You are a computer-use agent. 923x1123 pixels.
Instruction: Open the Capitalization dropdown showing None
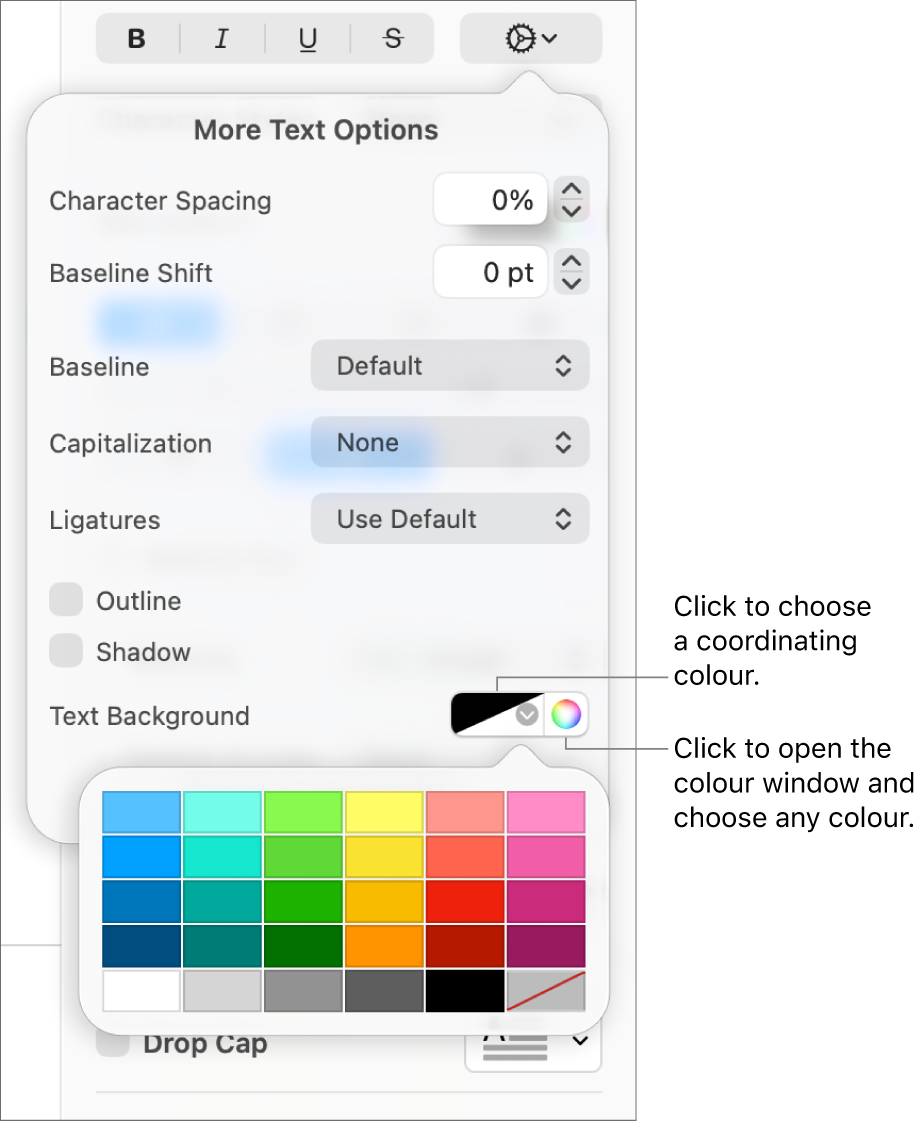point(449,442)
